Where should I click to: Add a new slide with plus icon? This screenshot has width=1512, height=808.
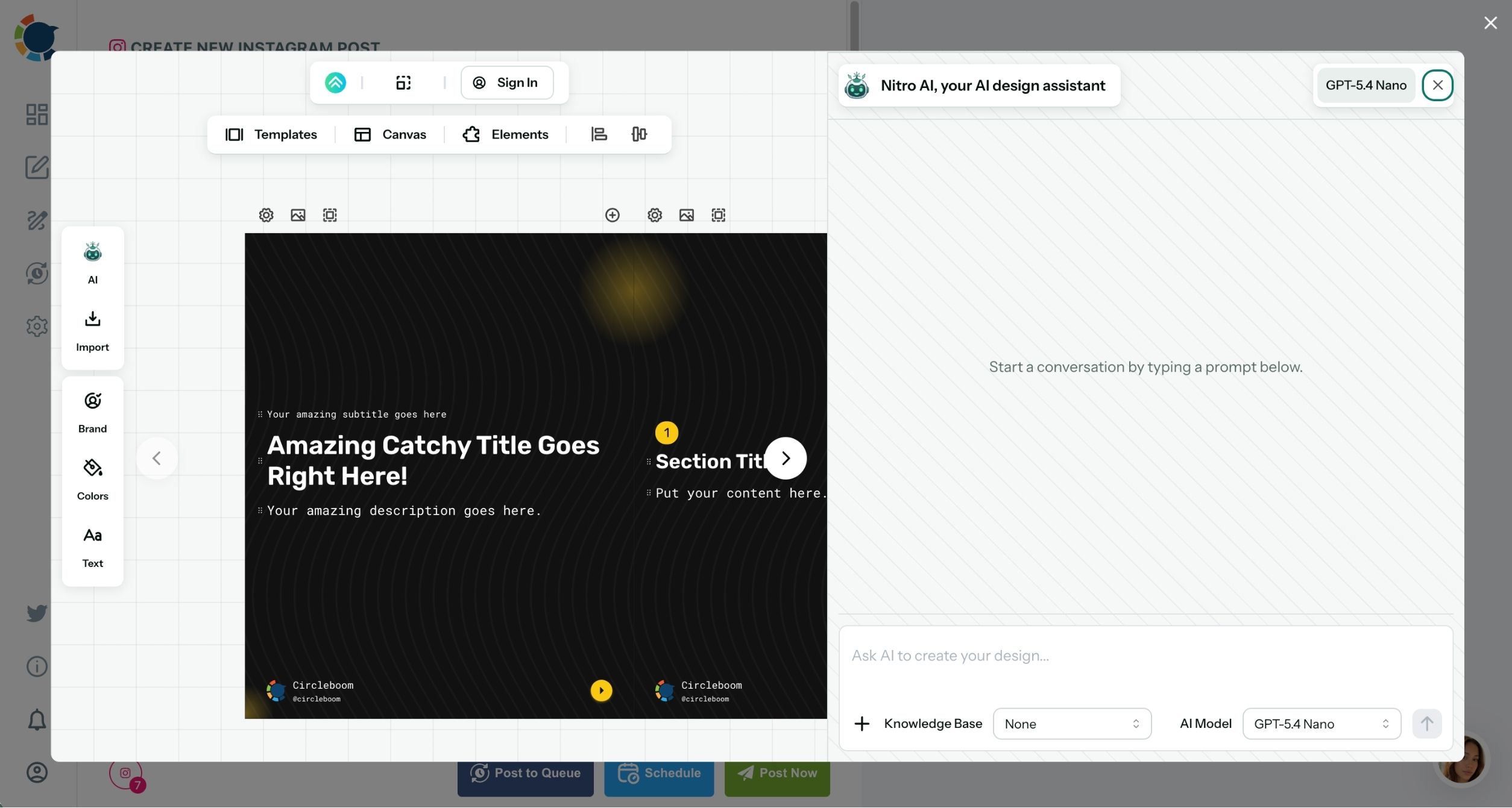[x=613, y=215]
